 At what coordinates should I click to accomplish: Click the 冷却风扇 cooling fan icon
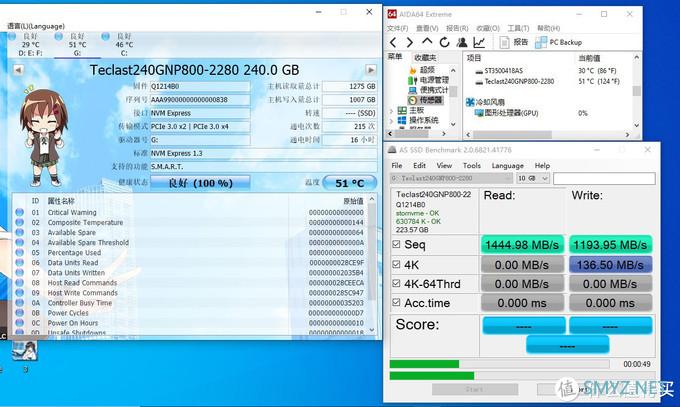(x=470, y=102)
